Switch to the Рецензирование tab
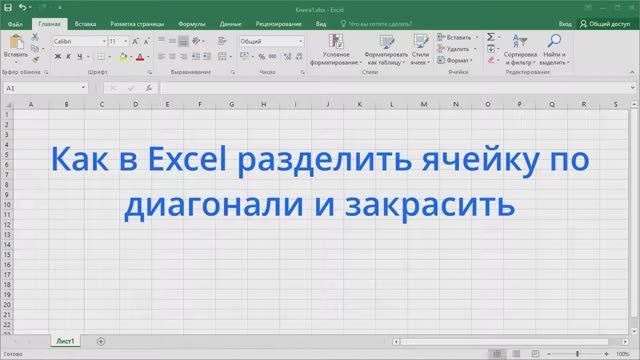Image resolution: width=640 pixels, height=360 pixels. 278,24
